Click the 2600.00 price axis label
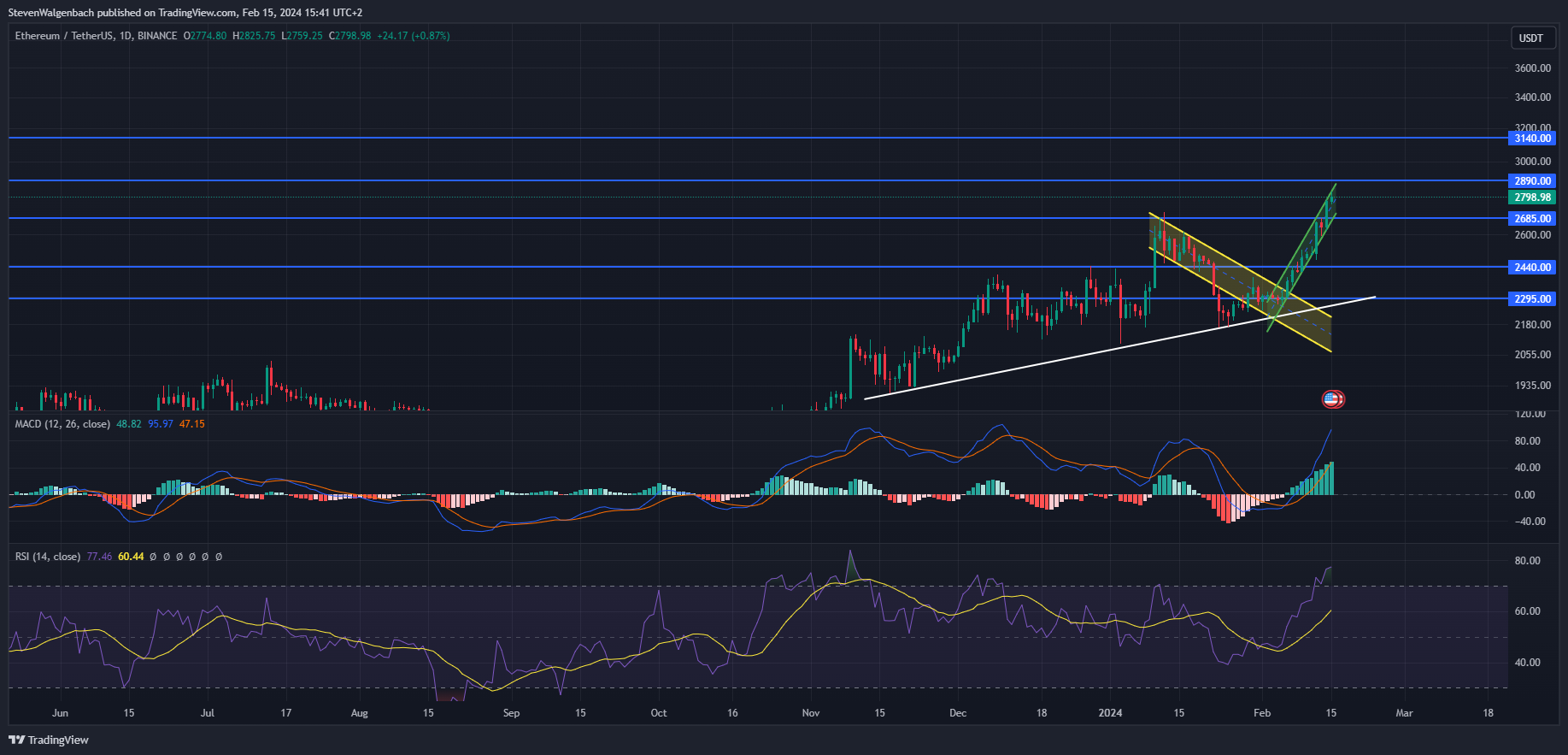This screenshot has width=1568, height=755. coord(1533,235)
